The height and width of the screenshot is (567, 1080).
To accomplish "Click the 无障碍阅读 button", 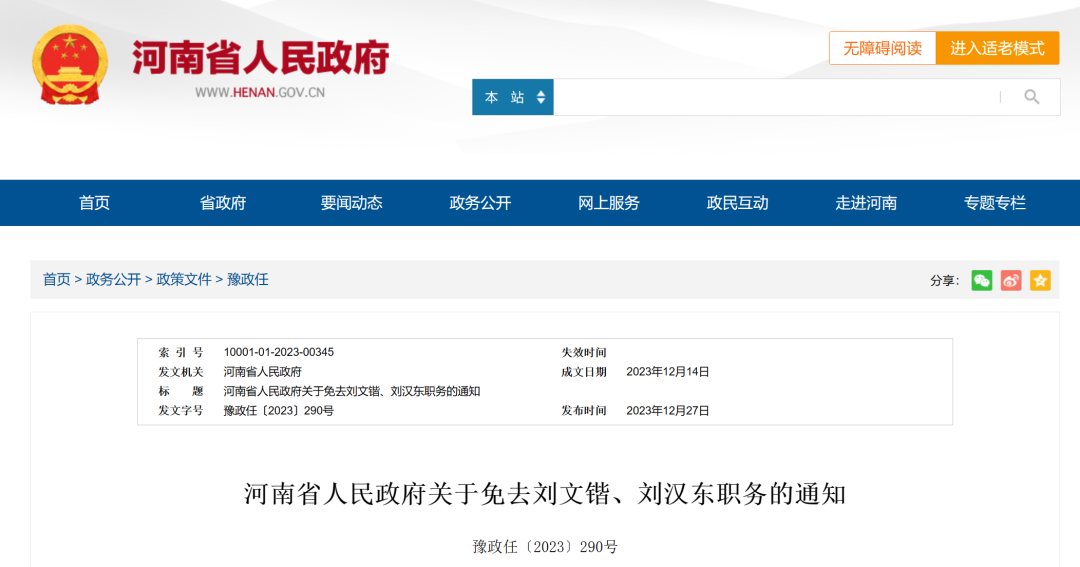I will [x=882, y=48].
